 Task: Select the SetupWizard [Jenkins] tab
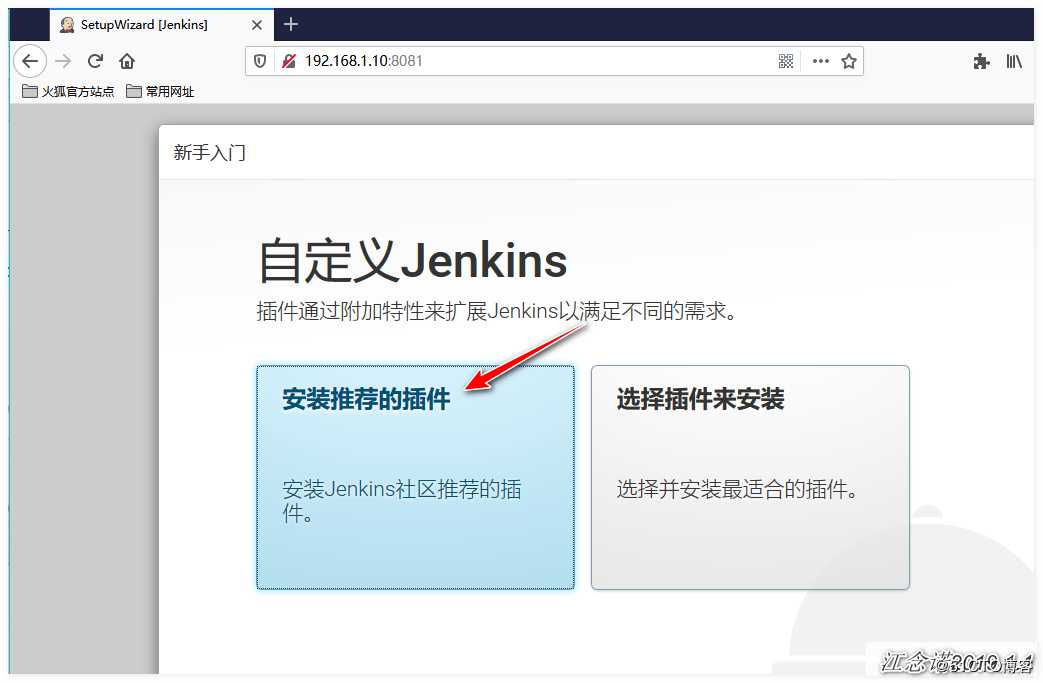click(x=161, y=25)
